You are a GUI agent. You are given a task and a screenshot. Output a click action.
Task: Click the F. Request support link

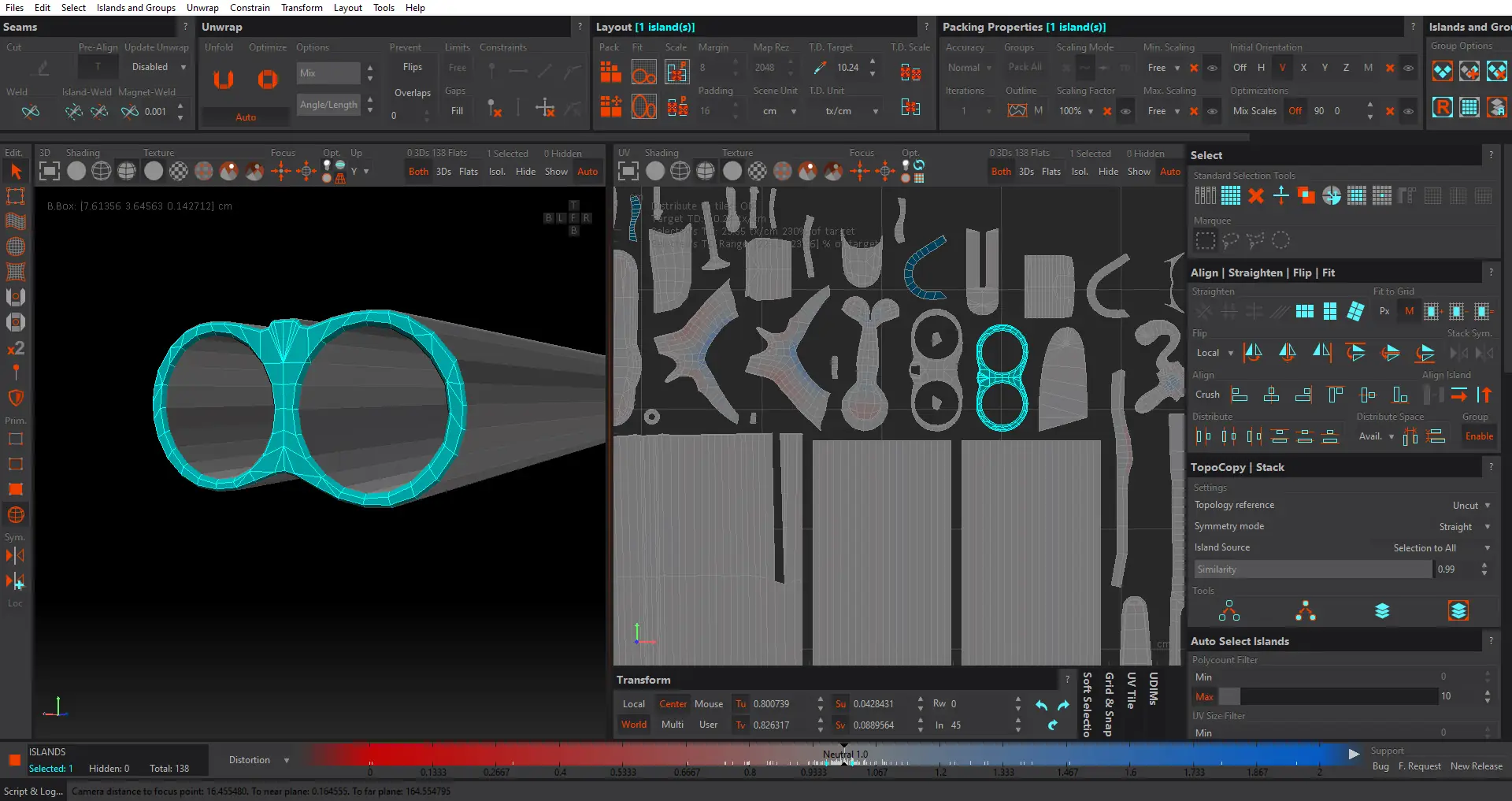[x=1419, y=766]
